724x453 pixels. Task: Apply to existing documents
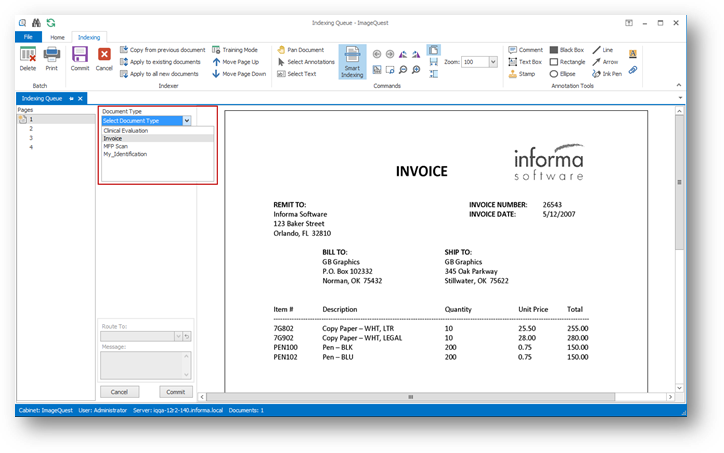160,62
